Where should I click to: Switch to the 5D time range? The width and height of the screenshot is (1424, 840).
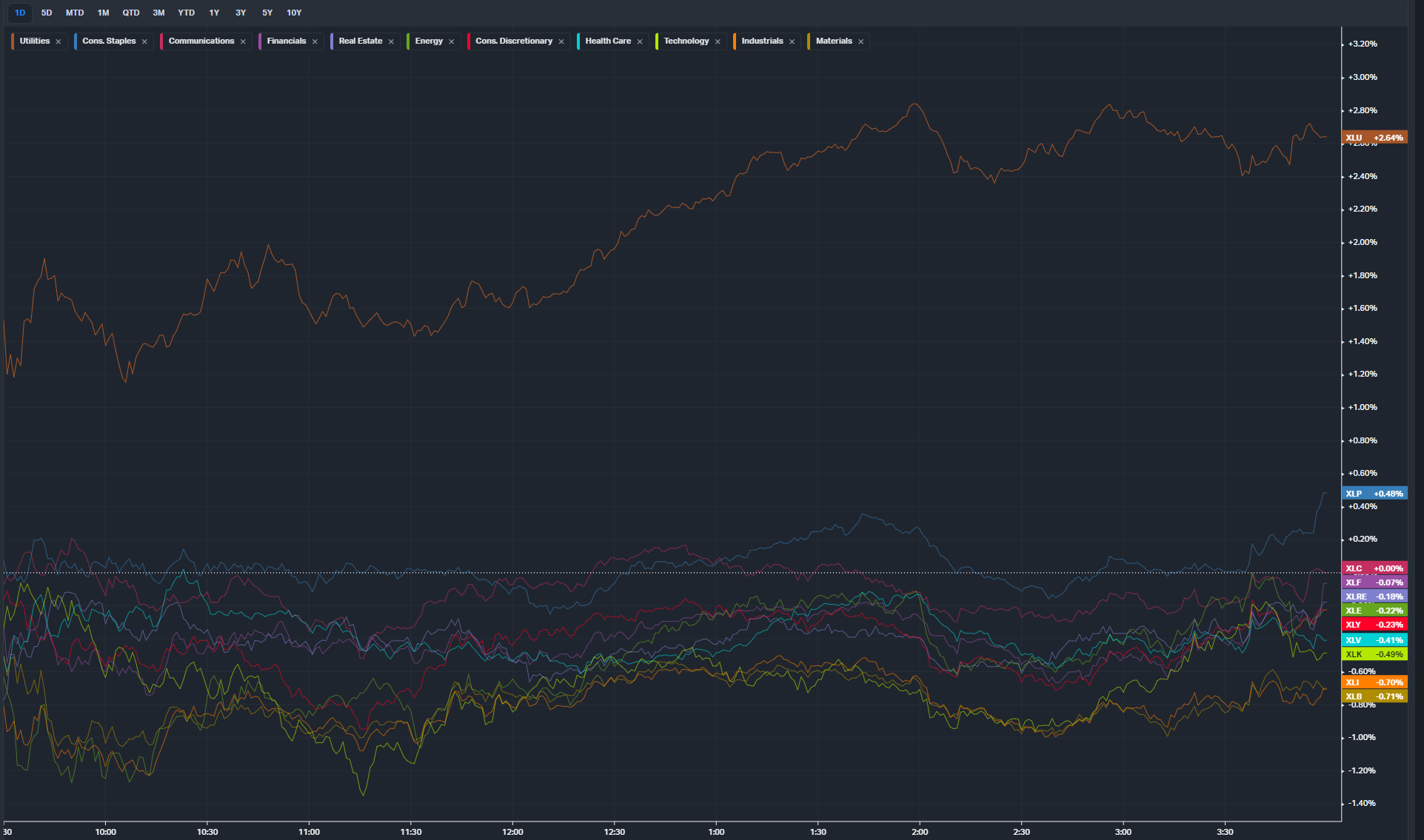coord(47,13)
